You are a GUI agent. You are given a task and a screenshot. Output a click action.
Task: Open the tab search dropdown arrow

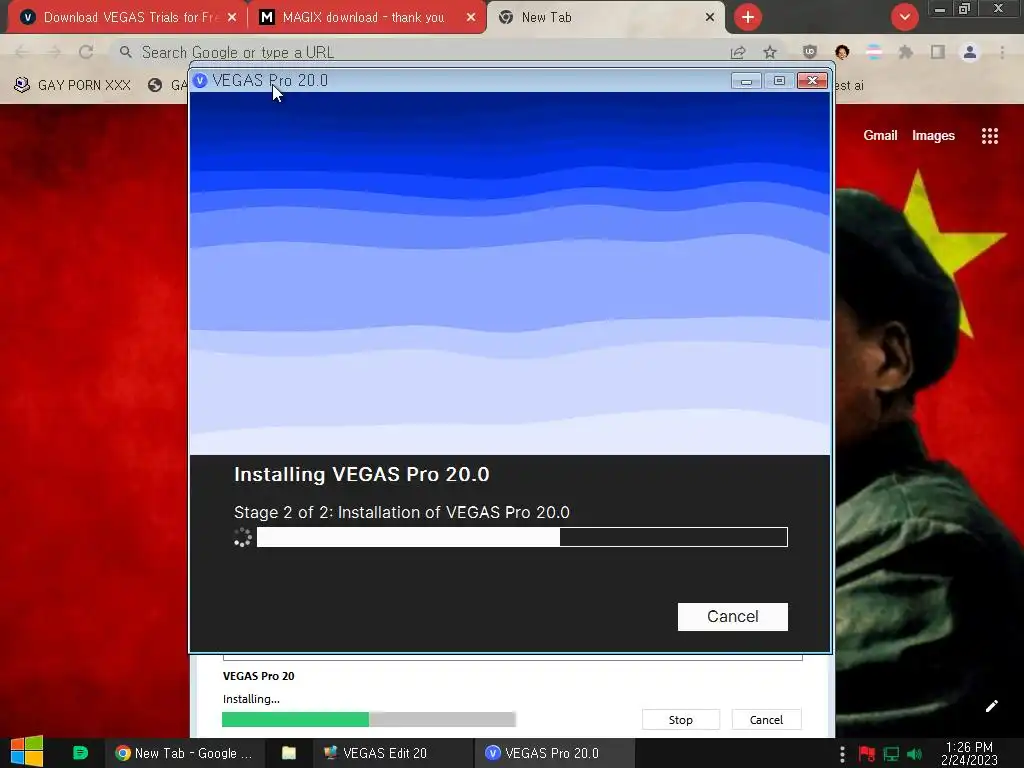904,17
